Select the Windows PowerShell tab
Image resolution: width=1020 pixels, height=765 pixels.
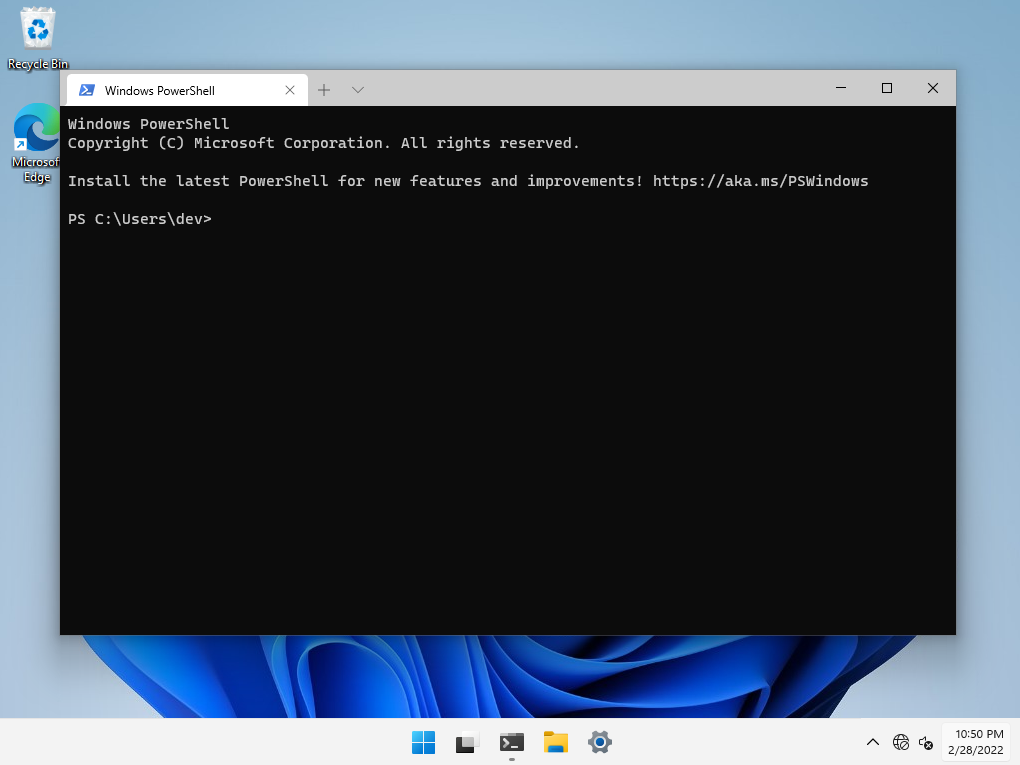[187, 90]
